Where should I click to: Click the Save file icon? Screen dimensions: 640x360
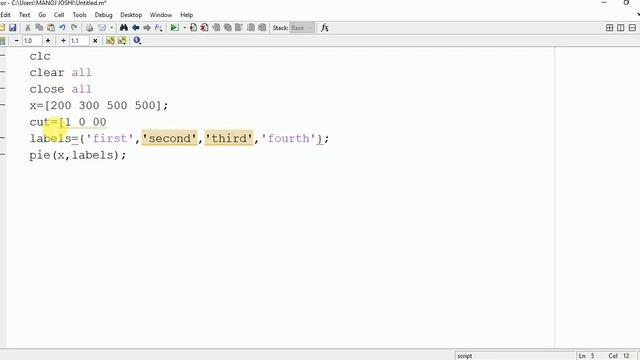click(x=13, y=28)
